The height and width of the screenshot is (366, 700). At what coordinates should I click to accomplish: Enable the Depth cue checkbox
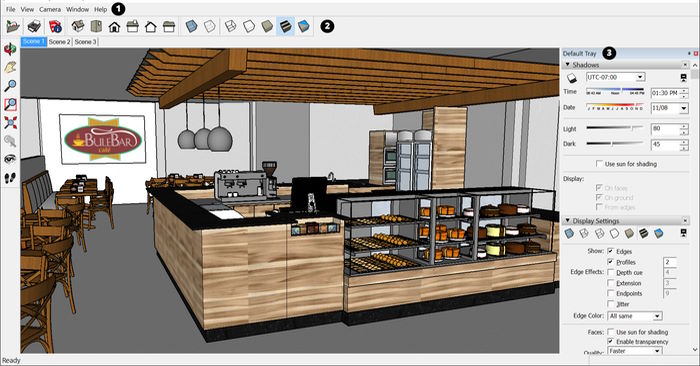tap(610, 272)
